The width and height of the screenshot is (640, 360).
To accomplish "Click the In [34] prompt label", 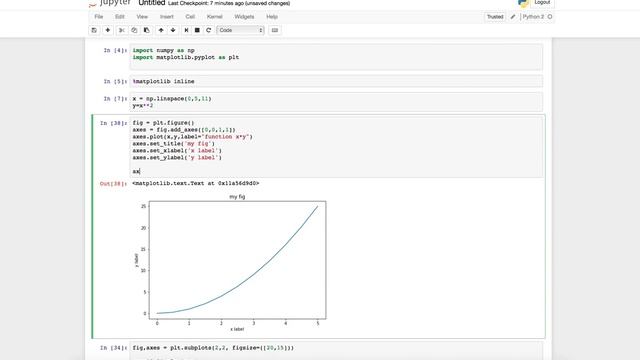I will coord(113,348).
